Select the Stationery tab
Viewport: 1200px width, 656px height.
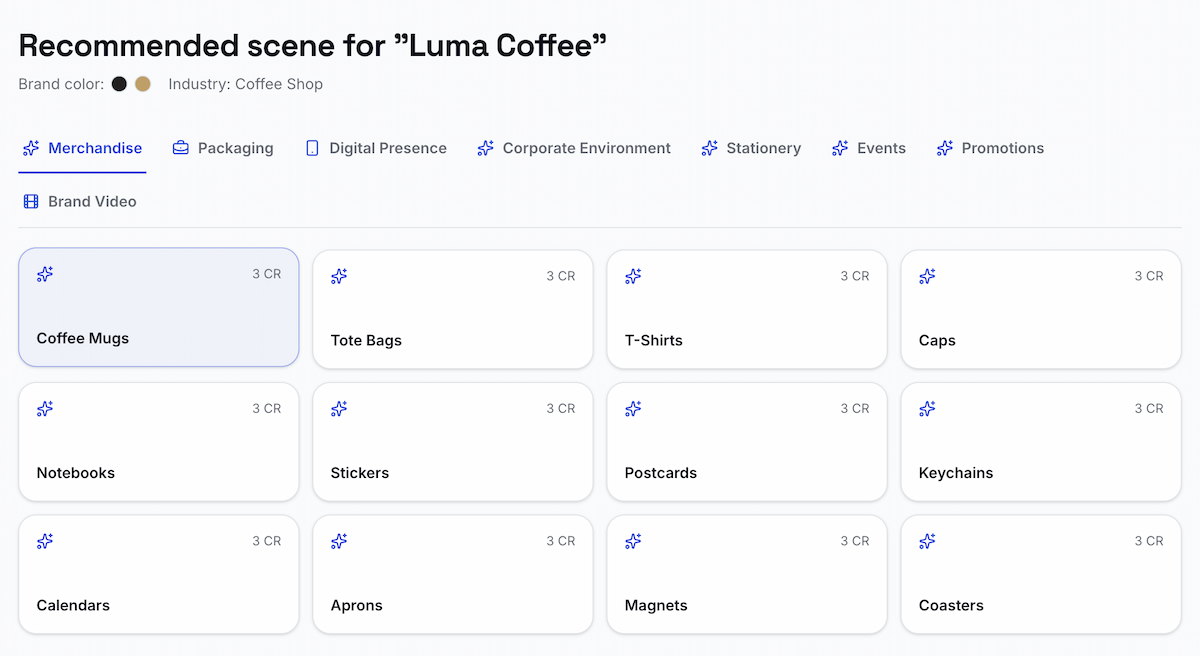pos(751,148)
